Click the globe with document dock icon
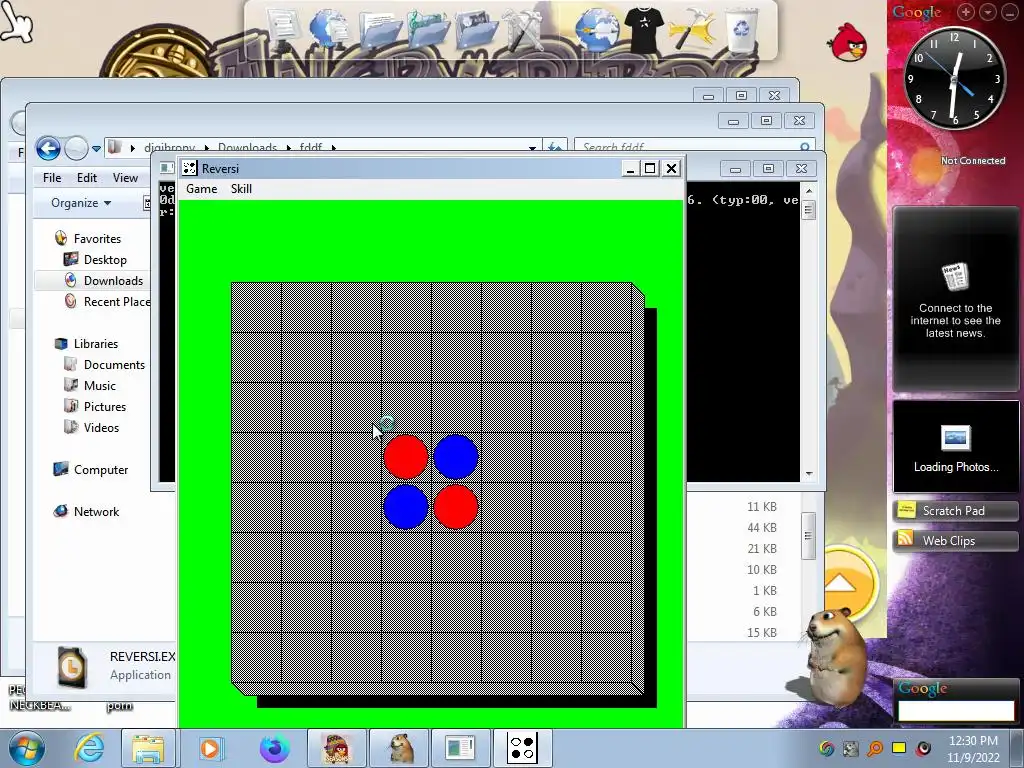Viewport: 1024px width, 768px height. (330, 29)
